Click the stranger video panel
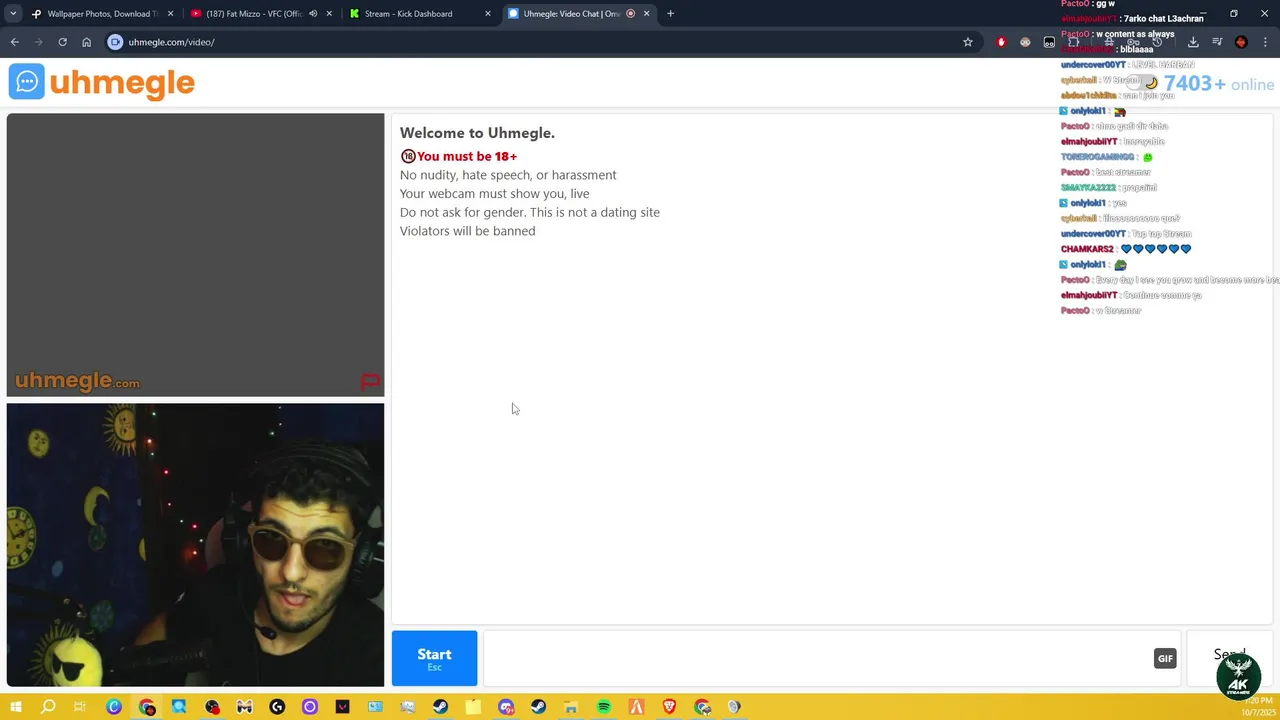The width and height of the screenshot is (1280, 720). [195, 255]
